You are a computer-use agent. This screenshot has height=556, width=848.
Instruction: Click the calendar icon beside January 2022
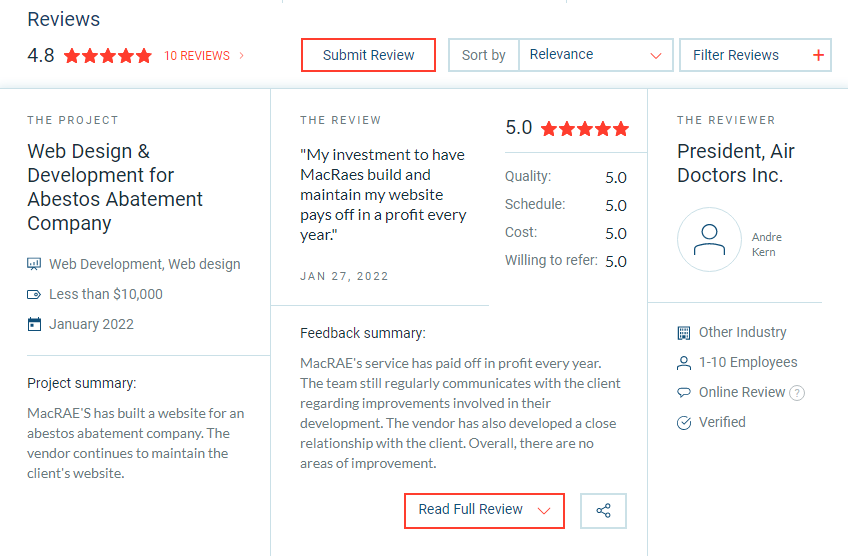coord(34,324)
